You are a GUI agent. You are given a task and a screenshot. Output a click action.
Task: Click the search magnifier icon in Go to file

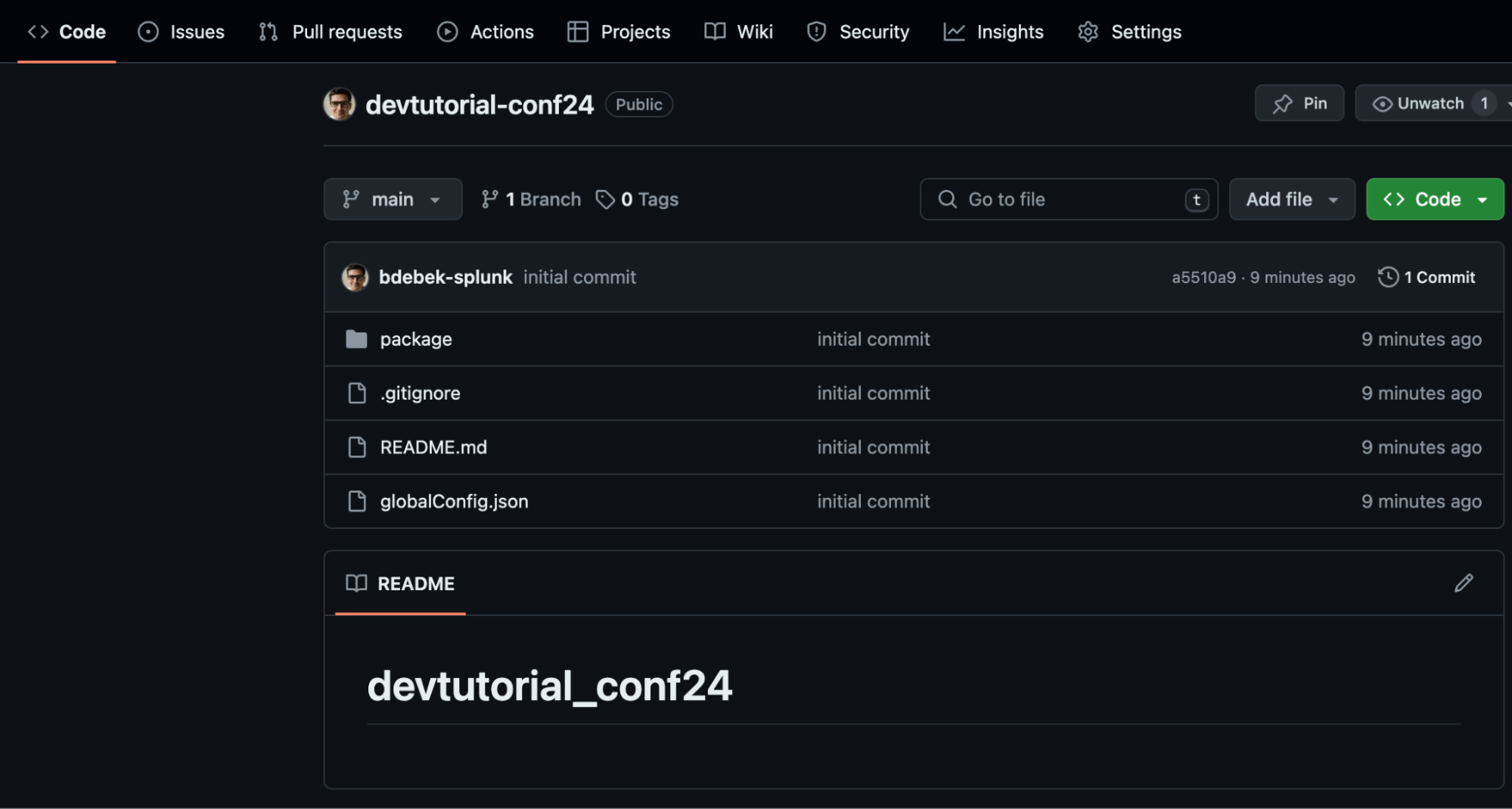tap(947, 199)
